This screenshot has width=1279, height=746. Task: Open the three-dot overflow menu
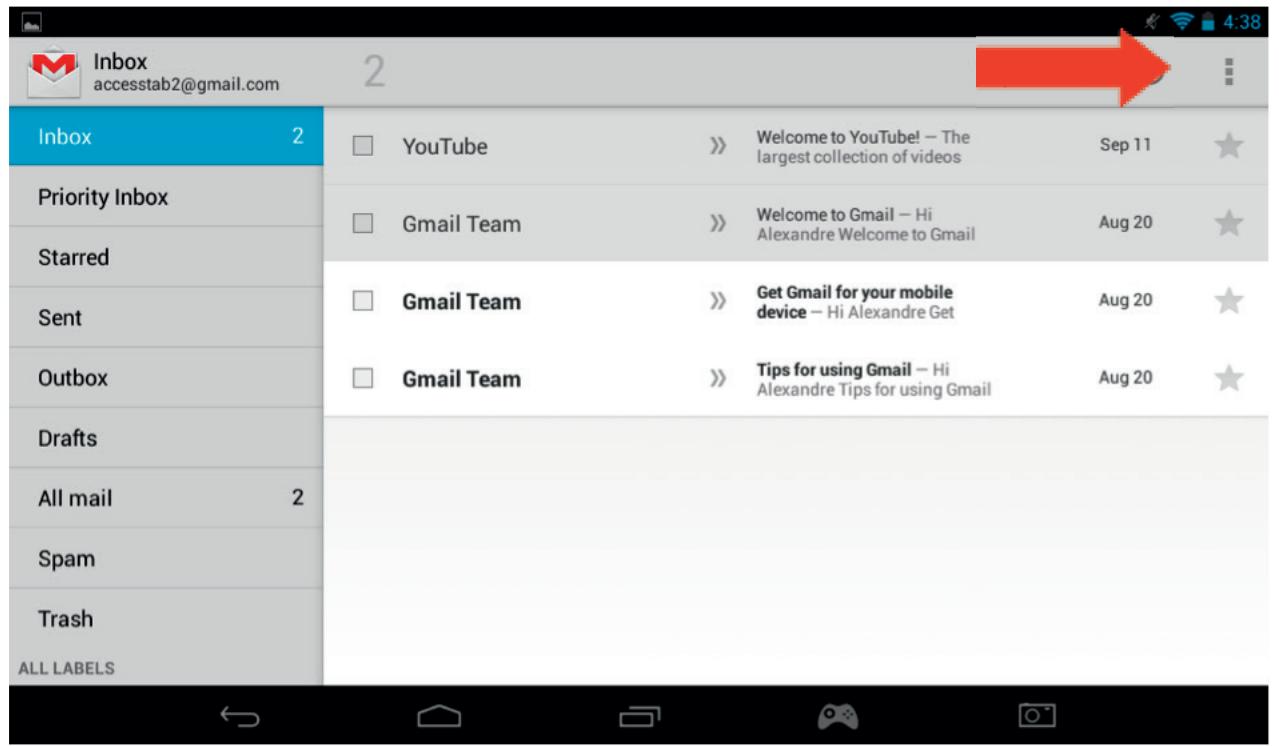tap(1229, 71)
